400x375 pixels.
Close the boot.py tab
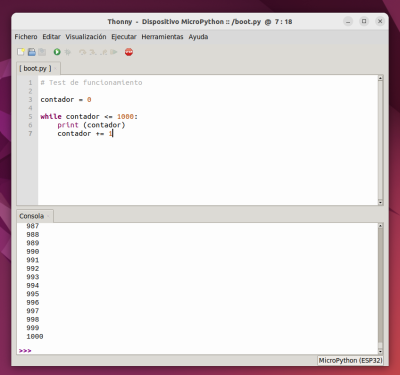[56, 69]
